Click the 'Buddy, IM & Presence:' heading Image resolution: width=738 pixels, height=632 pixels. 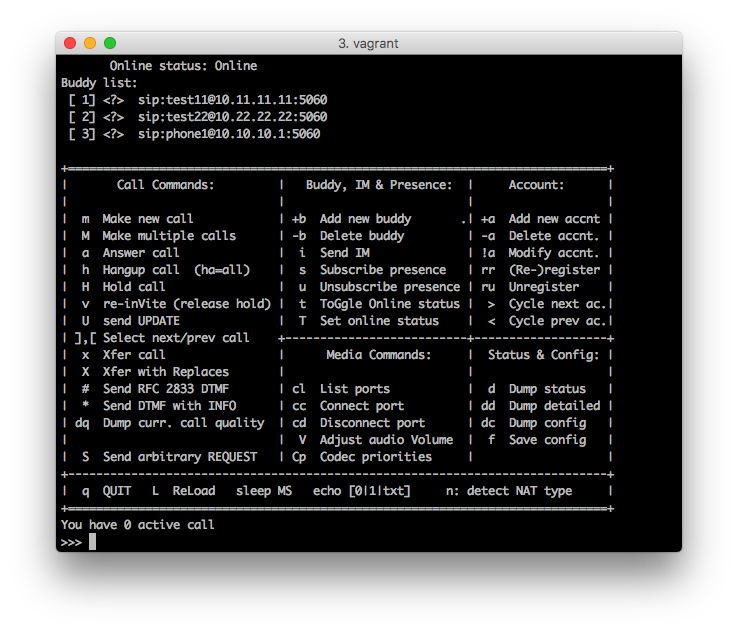pos(379,184)
